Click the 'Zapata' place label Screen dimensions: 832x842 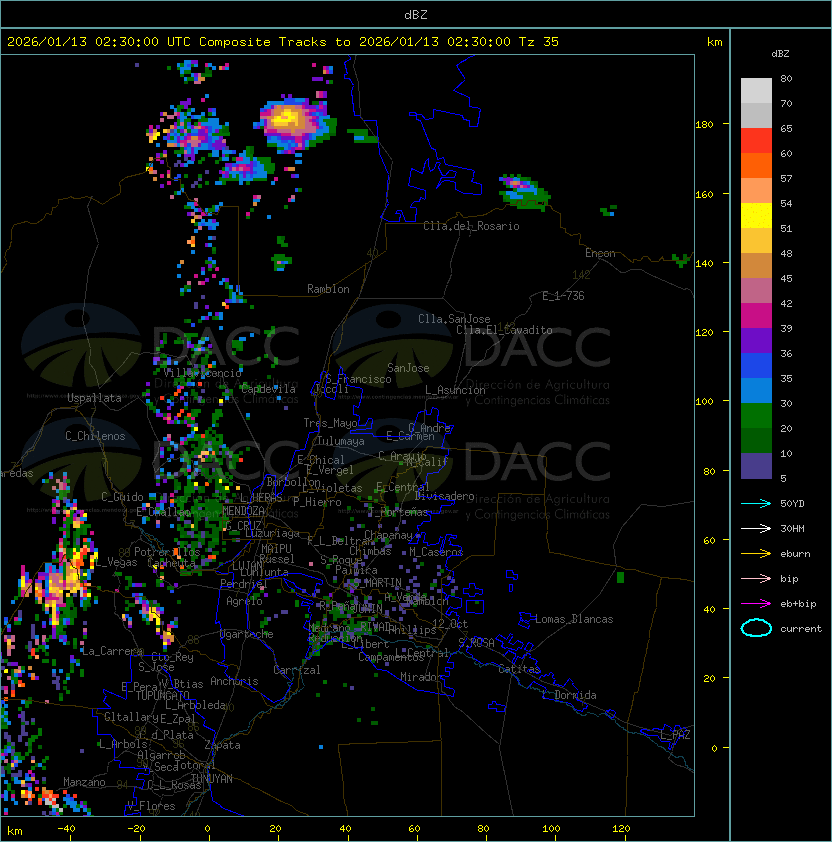[222, 745]
